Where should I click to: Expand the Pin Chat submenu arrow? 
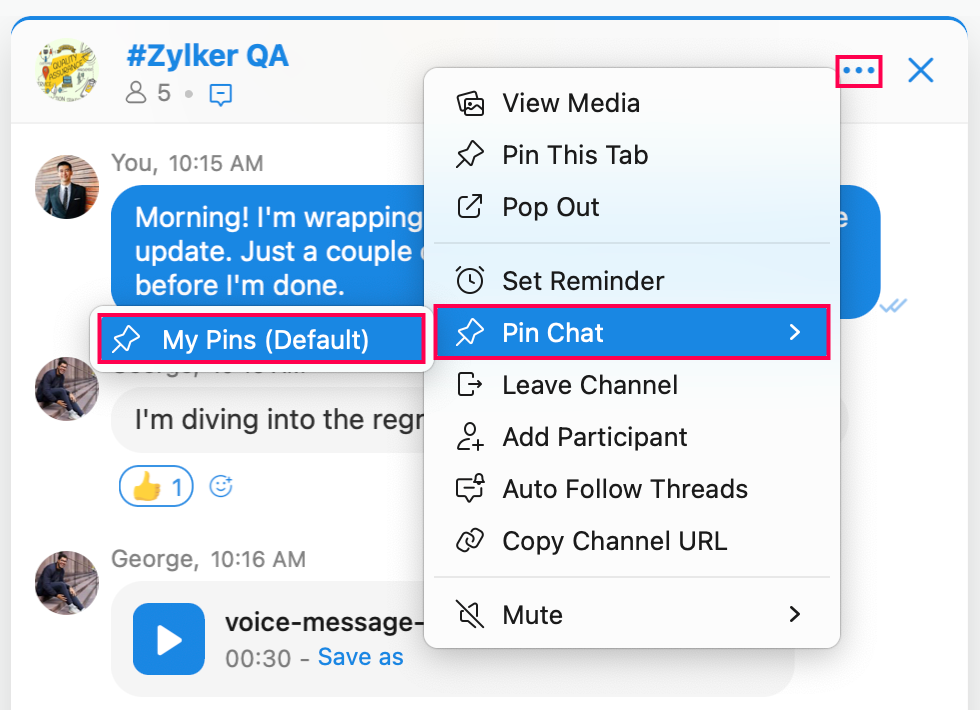click(795, 333)
